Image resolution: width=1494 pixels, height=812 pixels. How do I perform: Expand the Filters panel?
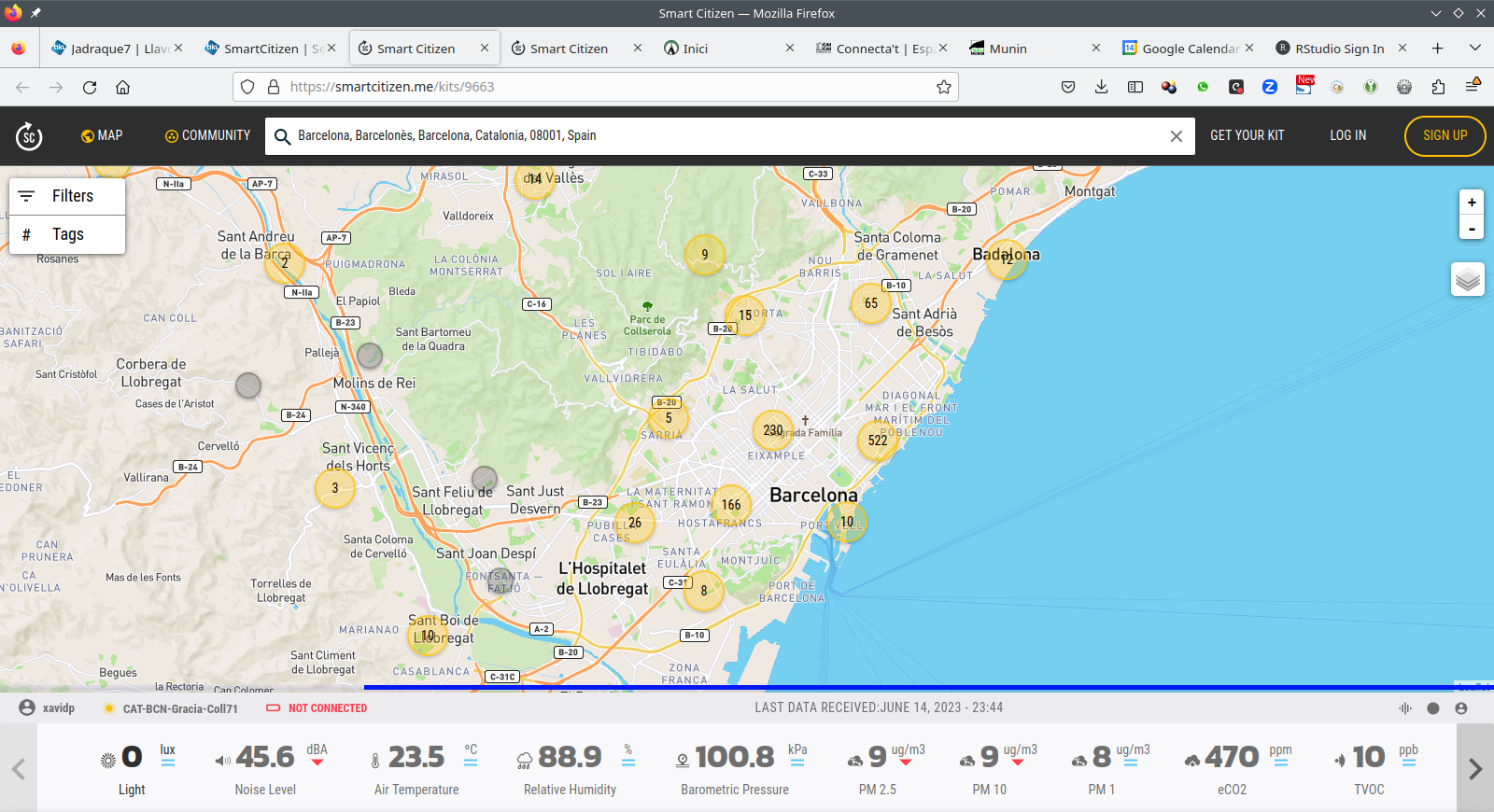tap(67, 196)
